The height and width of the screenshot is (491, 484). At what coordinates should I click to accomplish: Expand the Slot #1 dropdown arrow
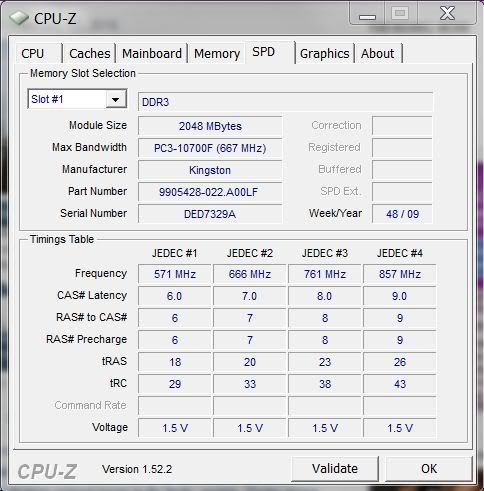point(116,99)
